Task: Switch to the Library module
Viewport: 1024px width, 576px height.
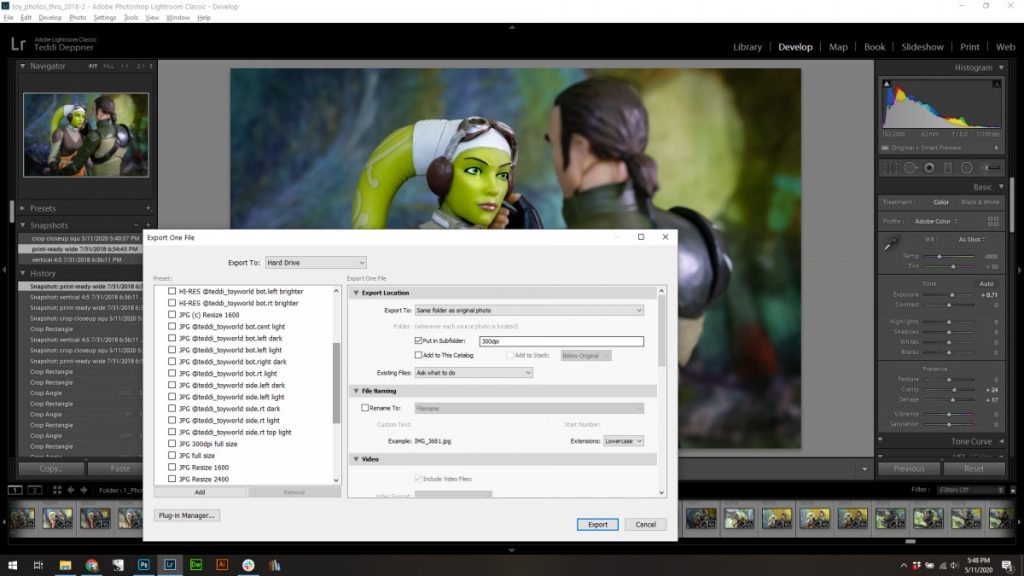Action: coord(747,47)
